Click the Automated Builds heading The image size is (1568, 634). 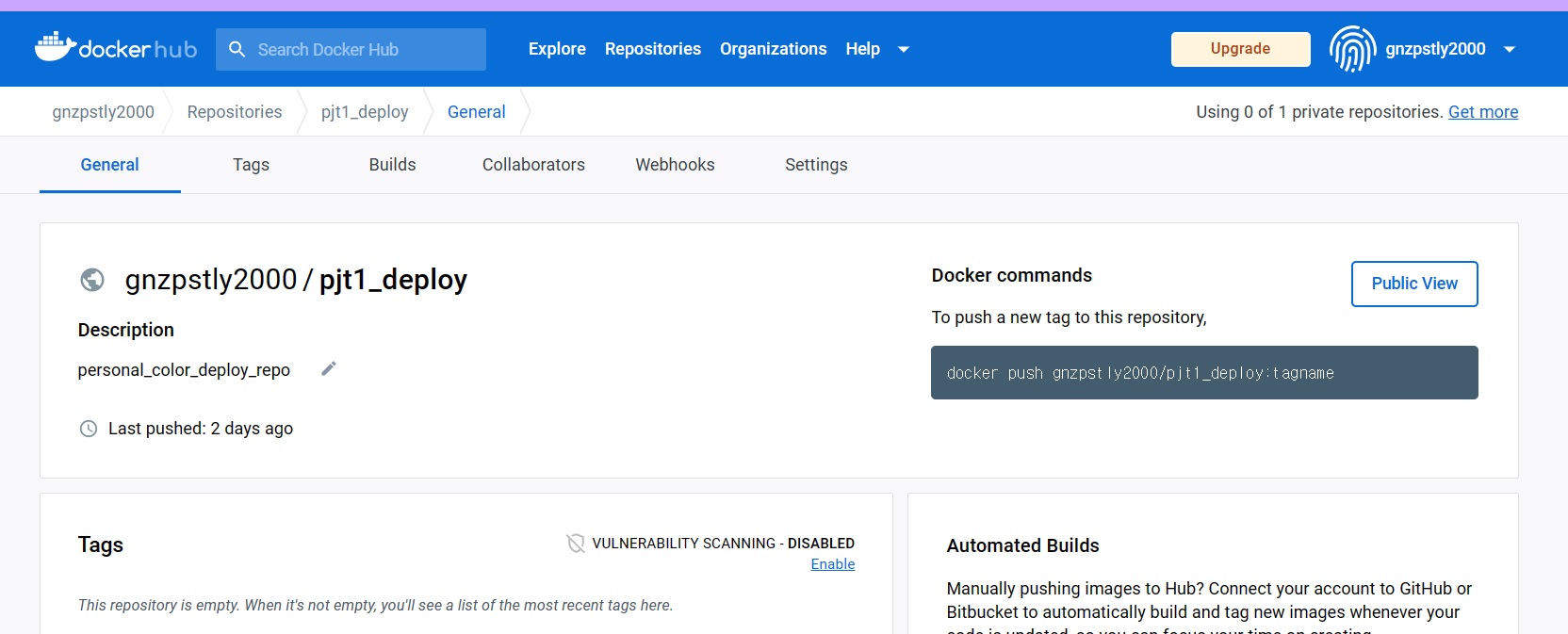(1022, 545)
